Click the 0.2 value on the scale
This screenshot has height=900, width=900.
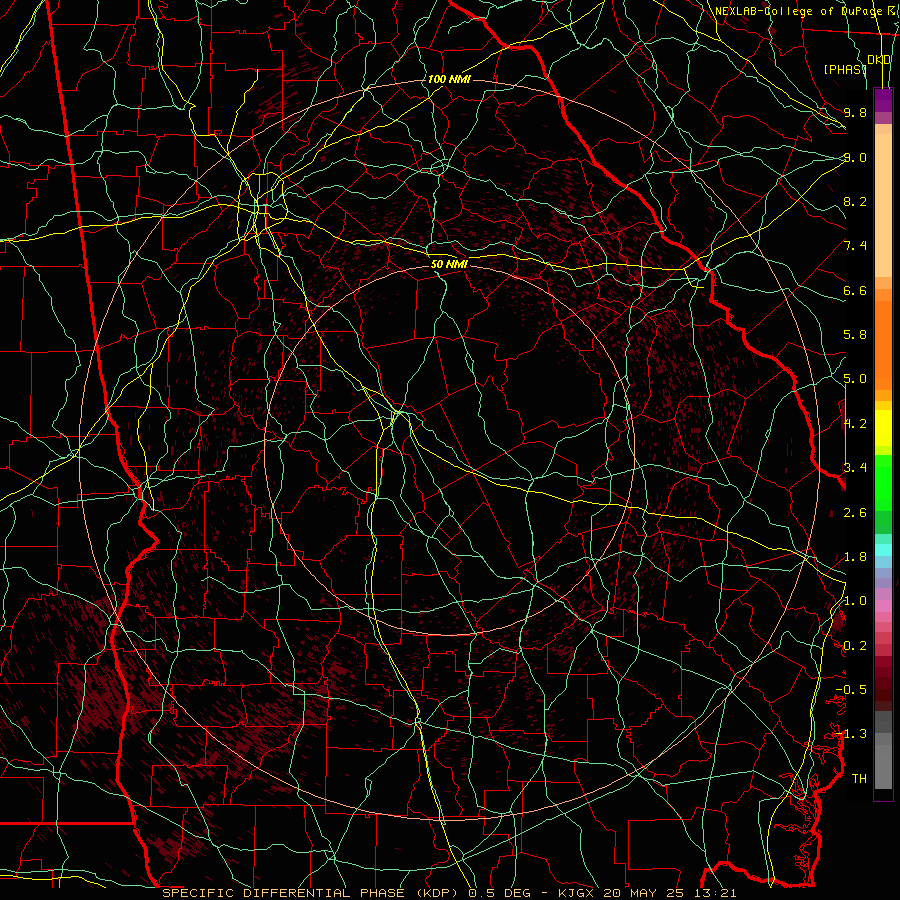click(855, 646)
